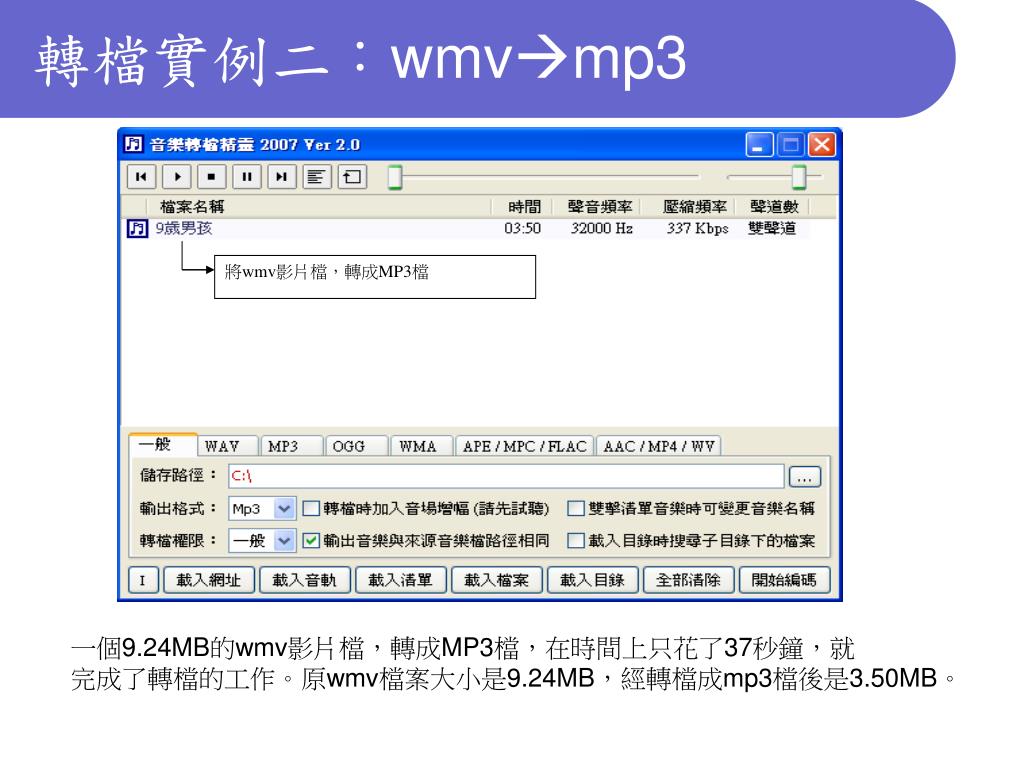Click the 載入音軌 button

tap(304, 580)
